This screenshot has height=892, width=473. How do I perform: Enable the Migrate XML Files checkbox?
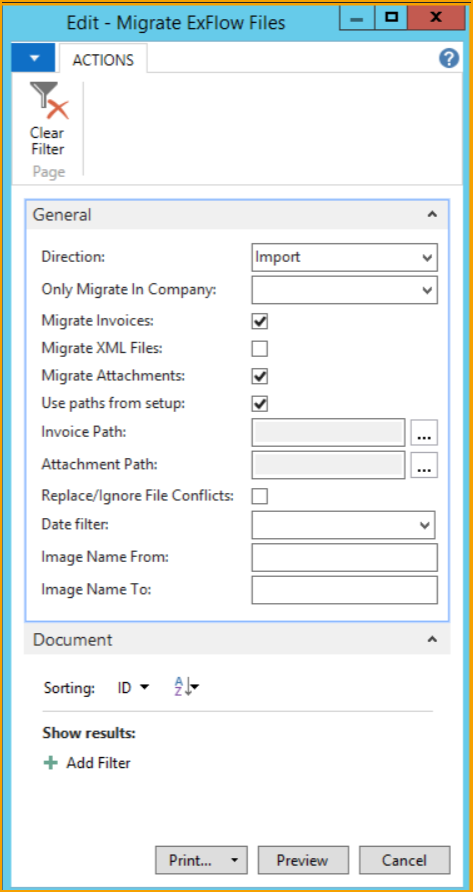(x=260, y=349)
